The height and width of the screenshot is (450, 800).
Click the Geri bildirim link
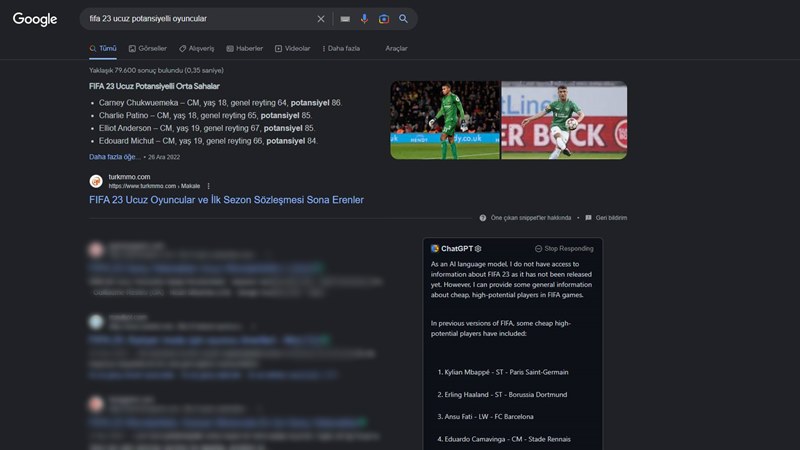click(611, 218)
